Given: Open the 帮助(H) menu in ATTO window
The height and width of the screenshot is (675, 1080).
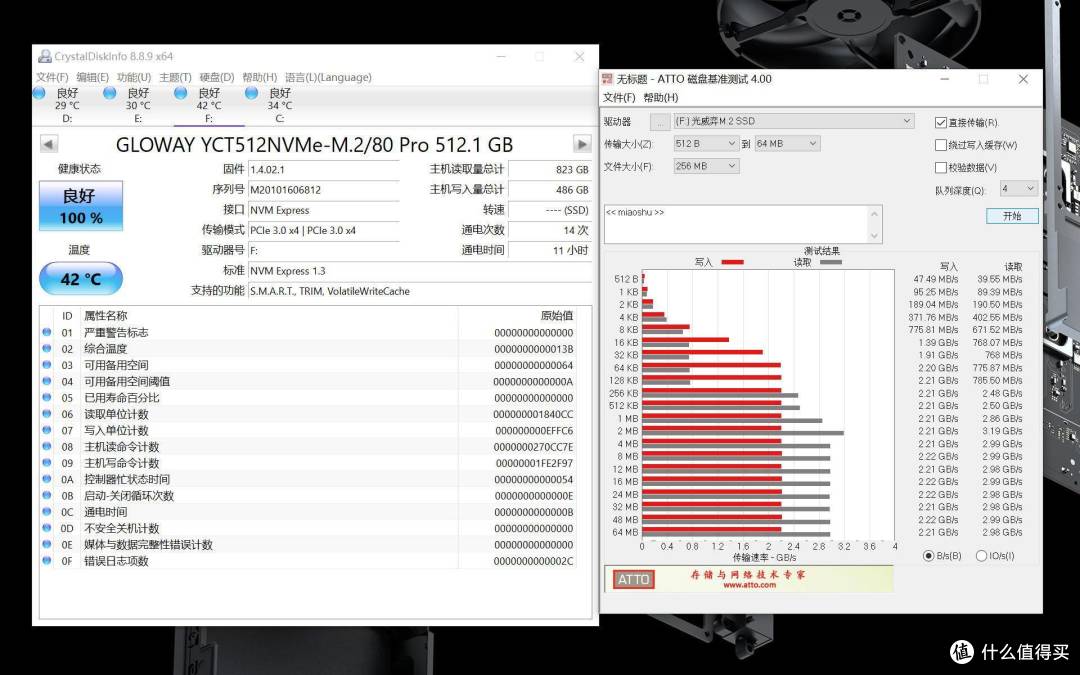Looking at the screenshot, I should [x=661, y=98].
